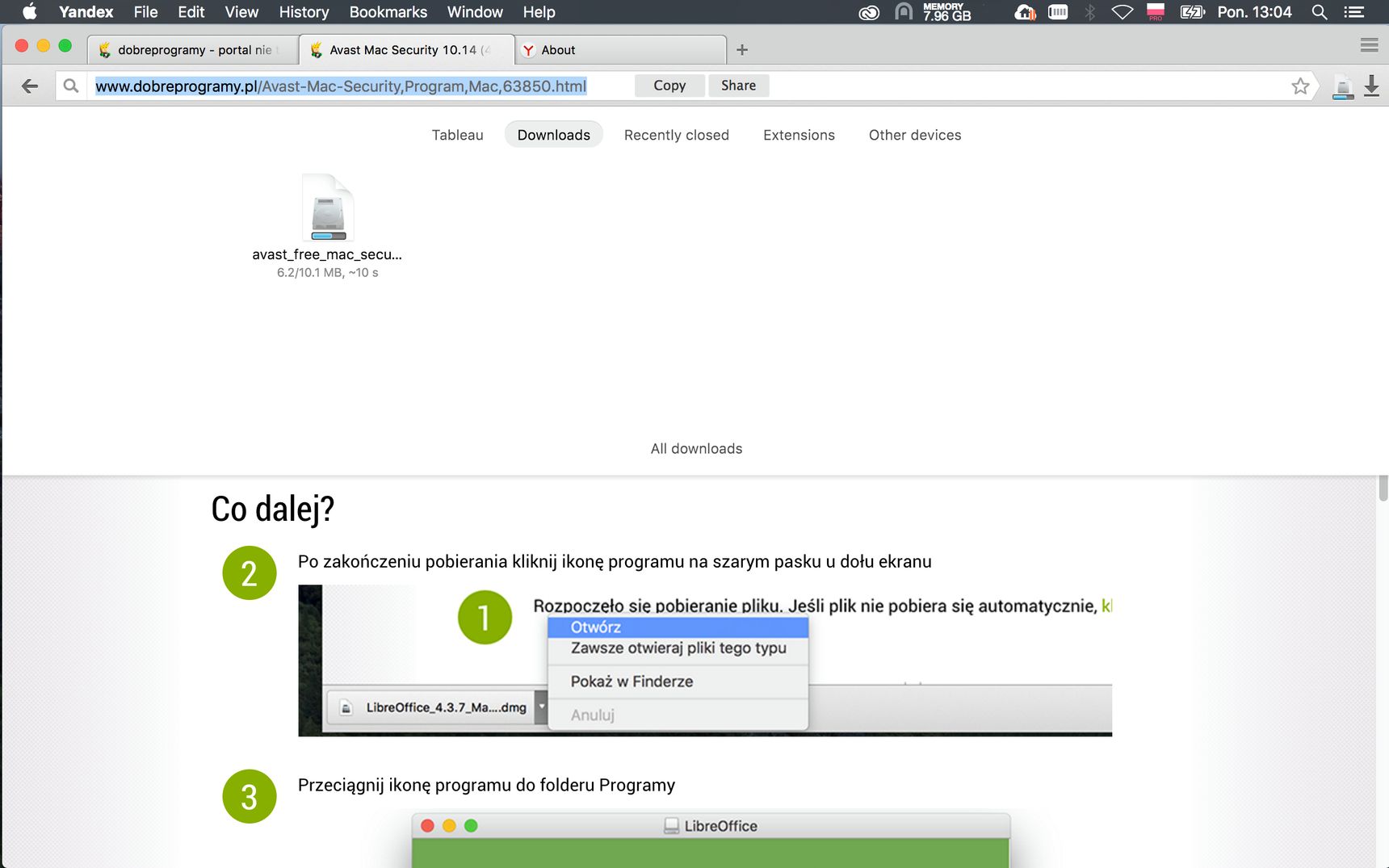This screenshot has height=868, width=1389.
Task: Open the Bookmarks menu
Action: click(388, 12)
